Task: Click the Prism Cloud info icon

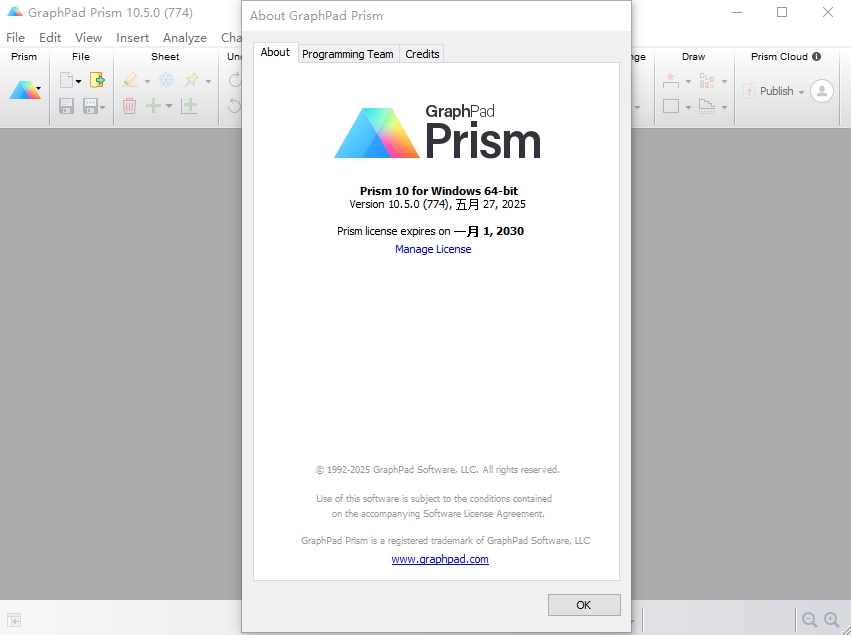Action: 817,56
